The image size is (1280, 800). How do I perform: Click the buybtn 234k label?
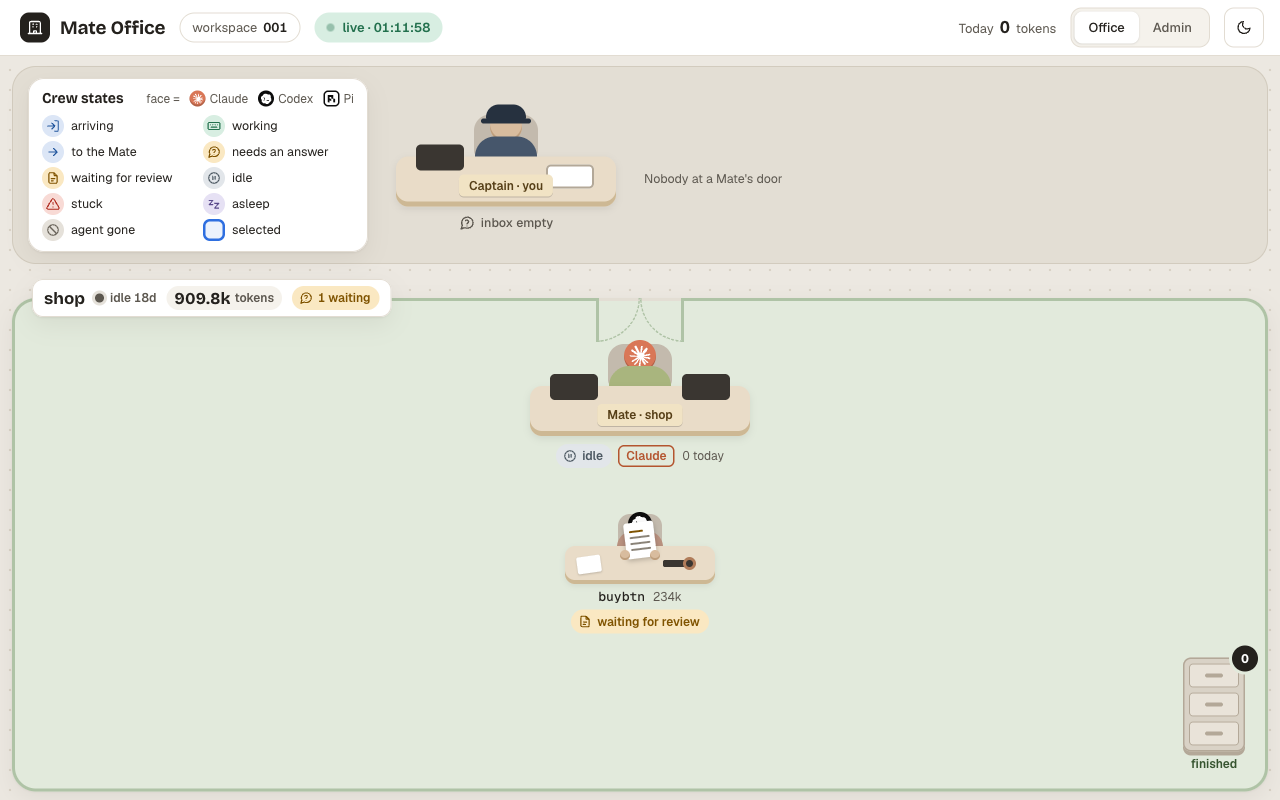[x=640, y=597]
